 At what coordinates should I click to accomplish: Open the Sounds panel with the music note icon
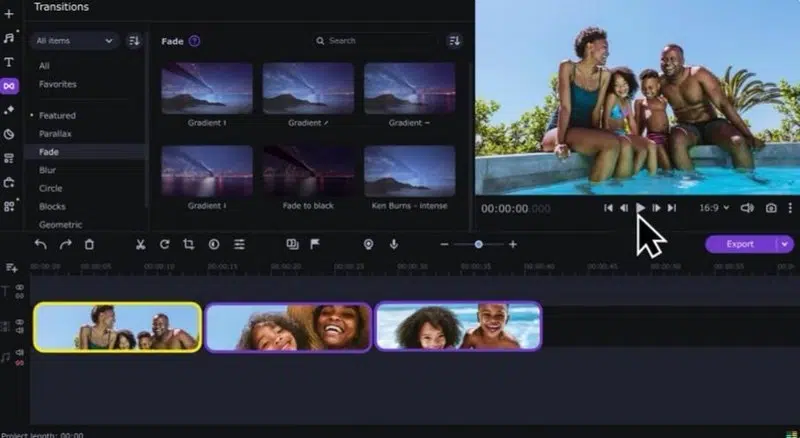point(9,38)
